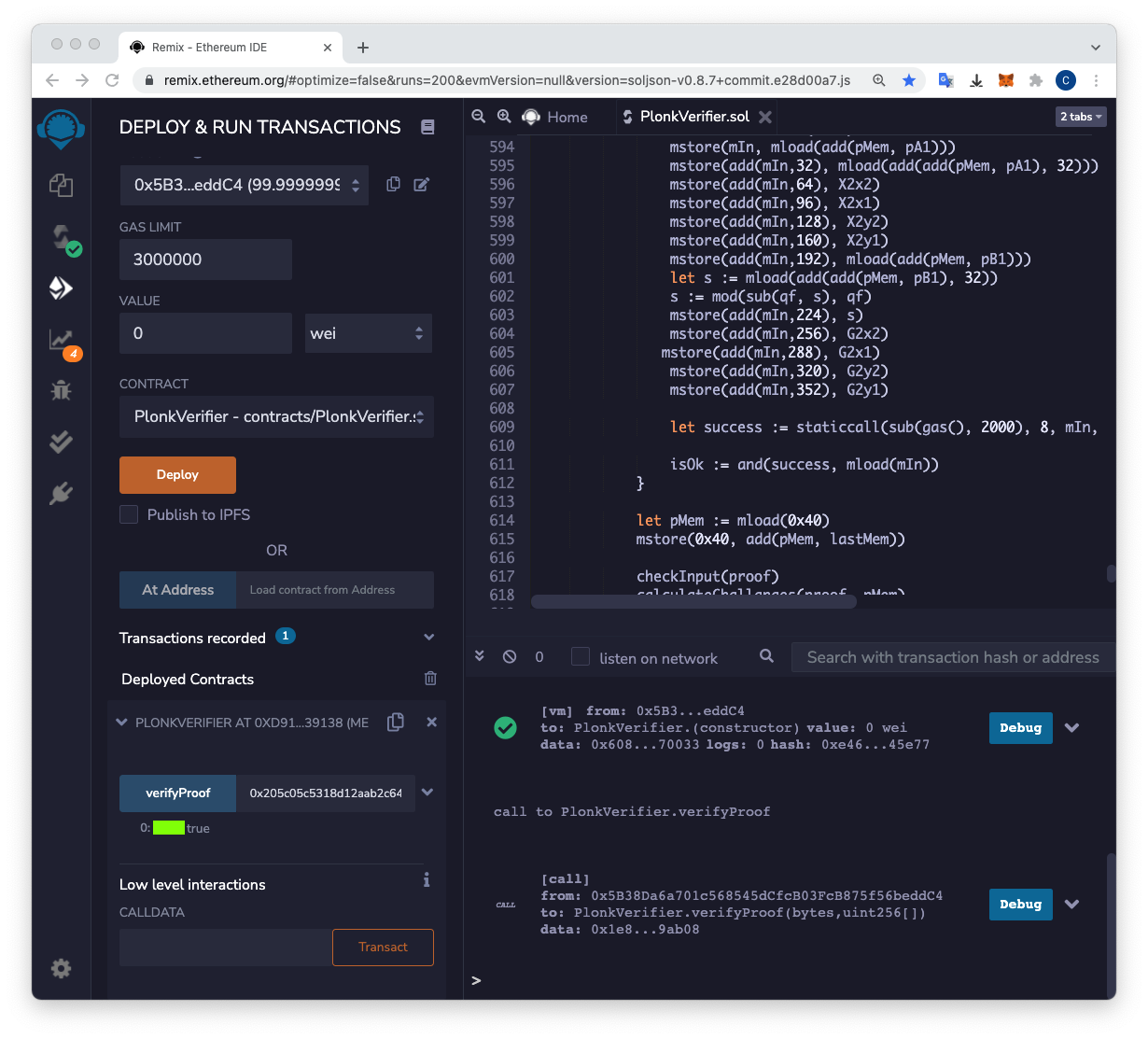
Task: Open the Plugin manager plug icon
Action: coord(61,493)
